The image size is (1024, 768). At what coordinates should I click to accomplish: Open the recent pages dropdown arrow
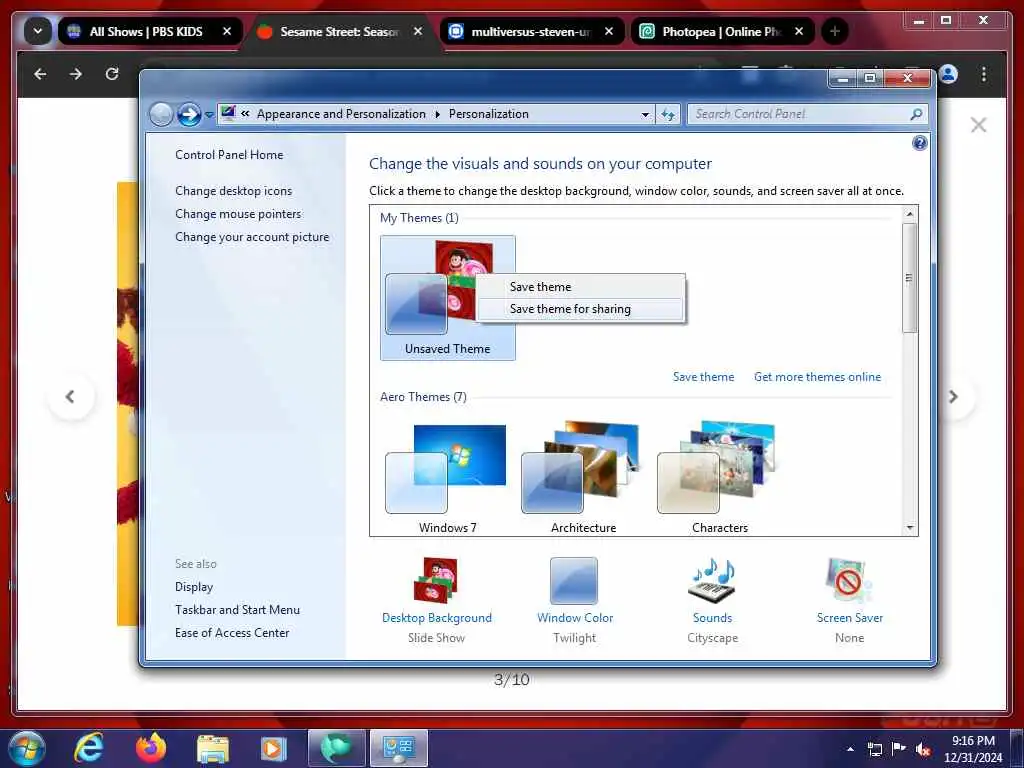[209, 115]
